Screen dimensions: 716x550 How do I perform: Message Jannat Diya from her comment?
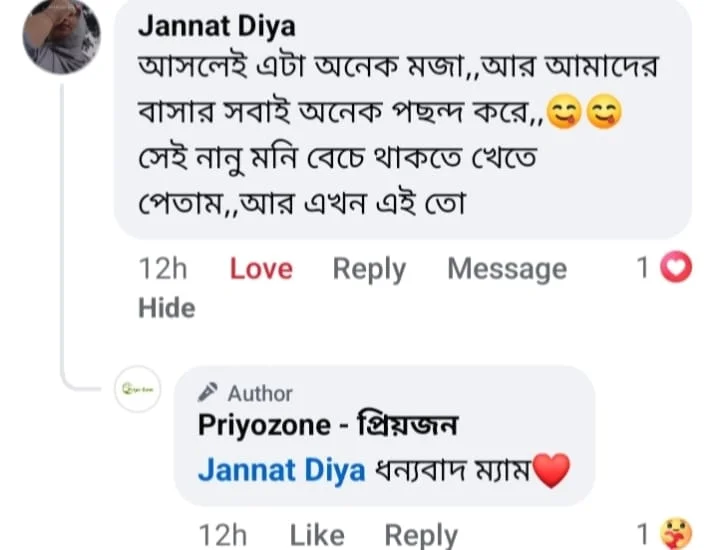(x=507, y=269)
